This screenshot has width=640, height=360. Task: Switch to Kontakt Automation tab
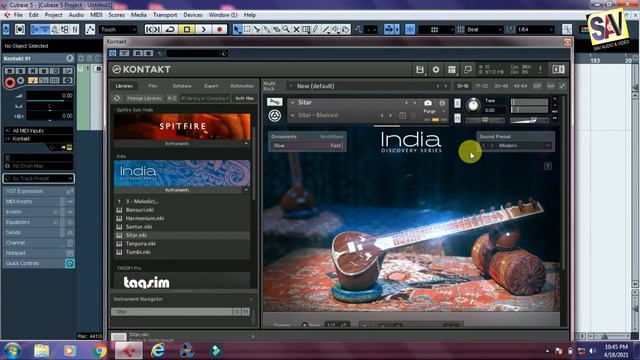click(x=242, y=86)
